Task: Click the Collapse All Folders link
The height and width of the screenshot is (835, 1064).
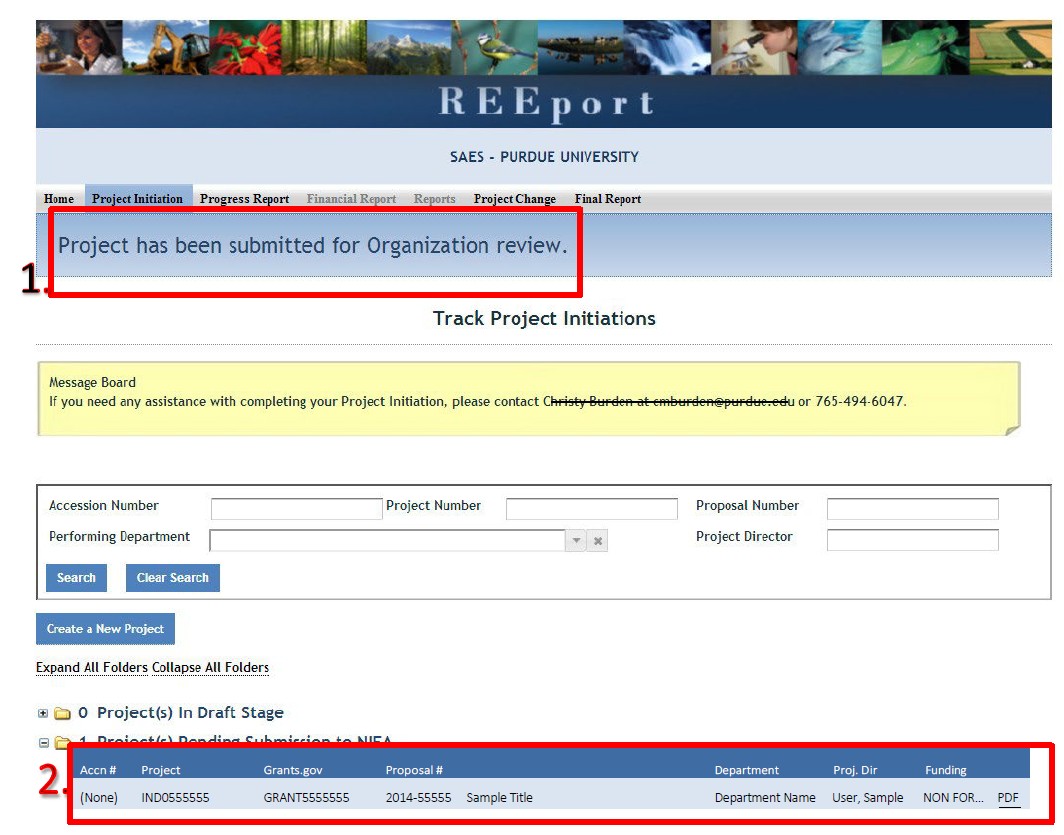Action: coord(210,667)
